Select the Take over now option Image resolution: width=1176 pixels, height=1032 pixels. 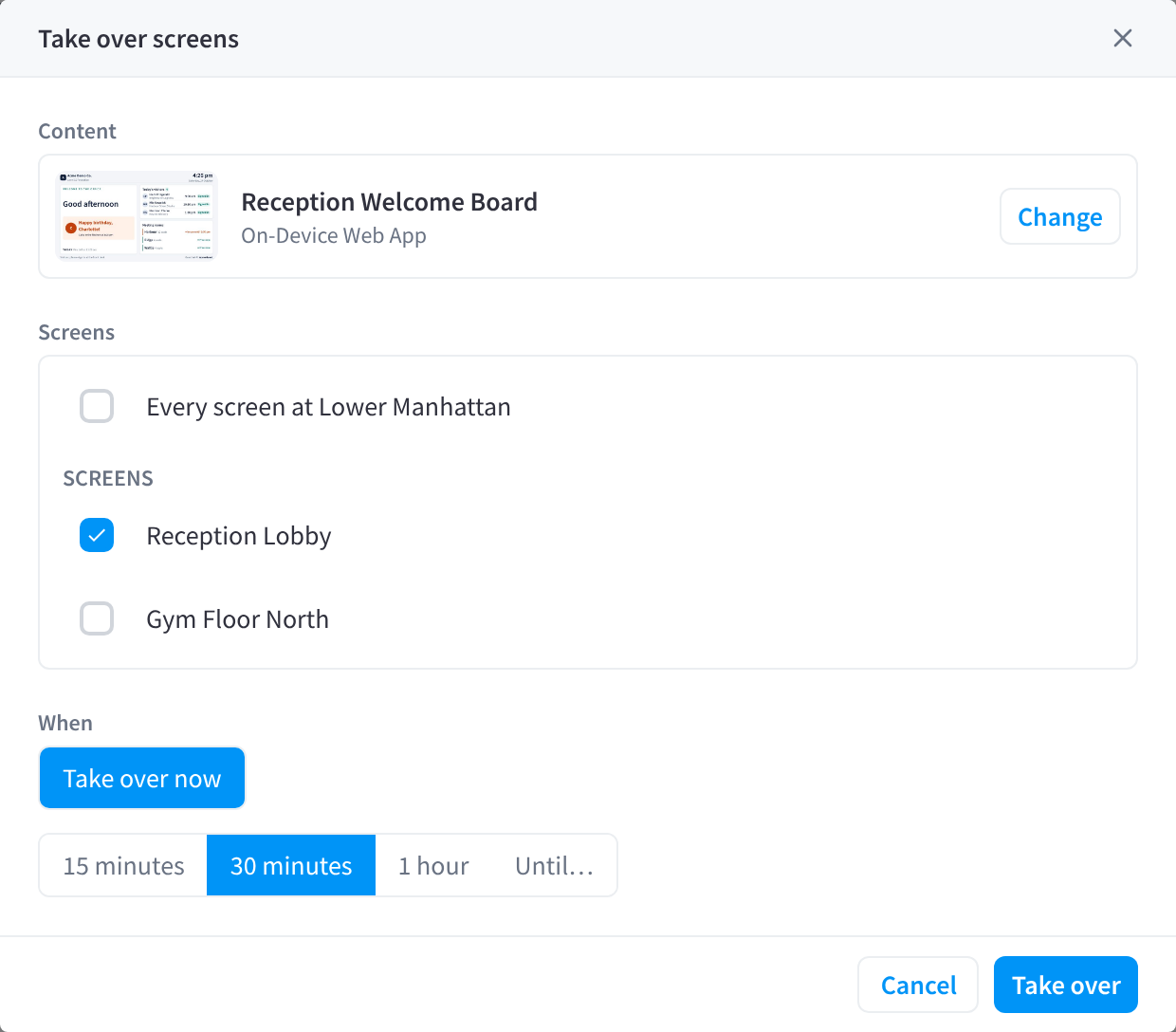(x=142, y=778)
